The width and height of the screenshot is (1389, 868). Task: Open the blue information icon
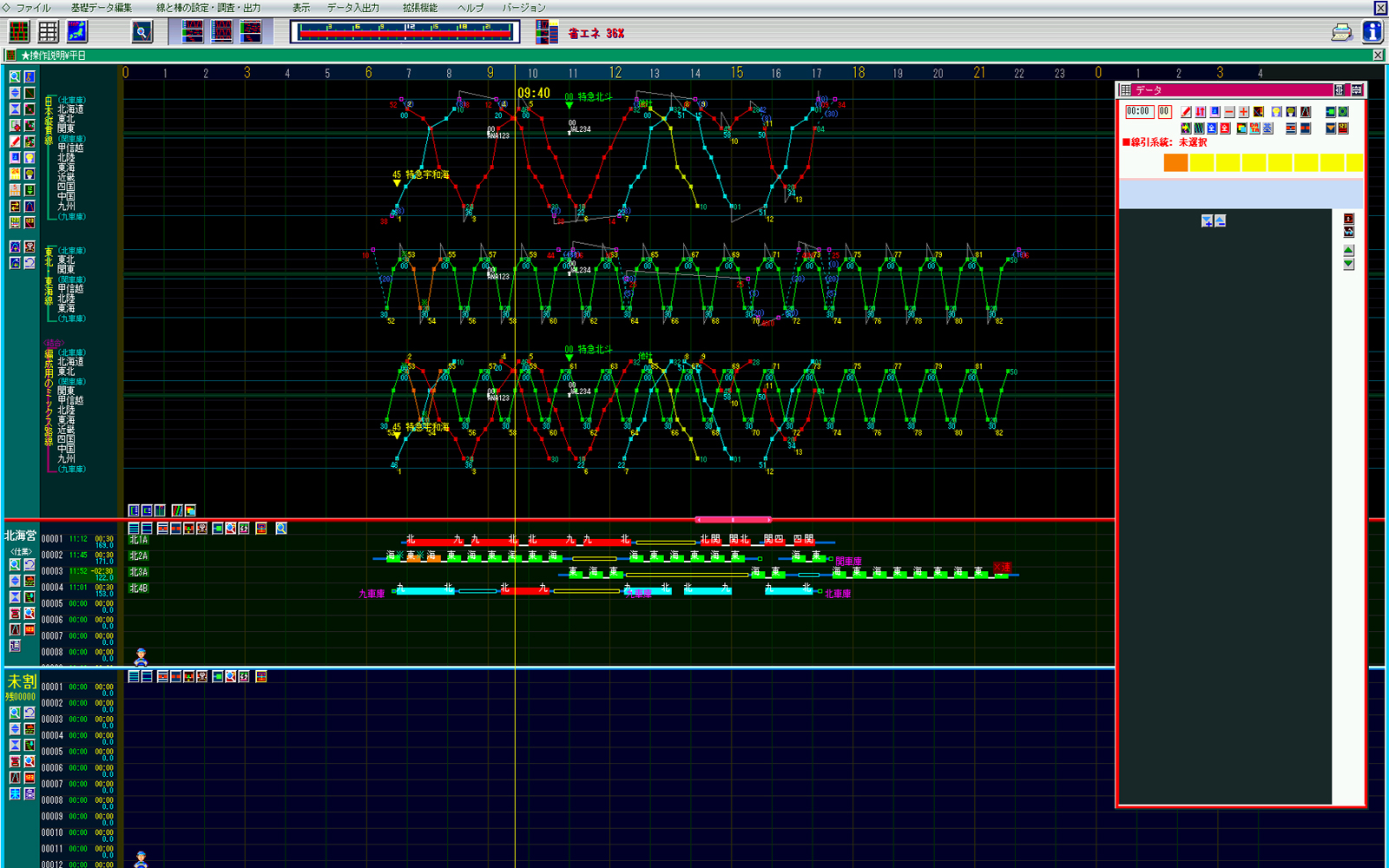click(x=1373, y=32)
